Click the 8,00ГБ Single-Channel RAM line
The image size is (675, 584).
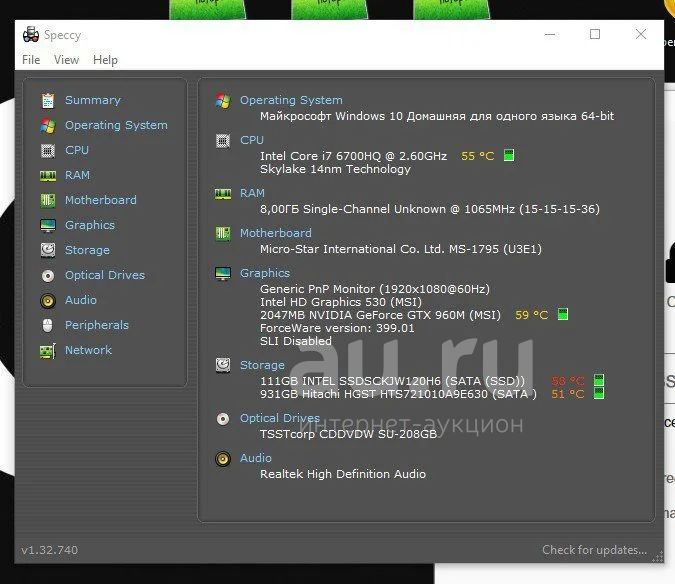pos(430,209)
